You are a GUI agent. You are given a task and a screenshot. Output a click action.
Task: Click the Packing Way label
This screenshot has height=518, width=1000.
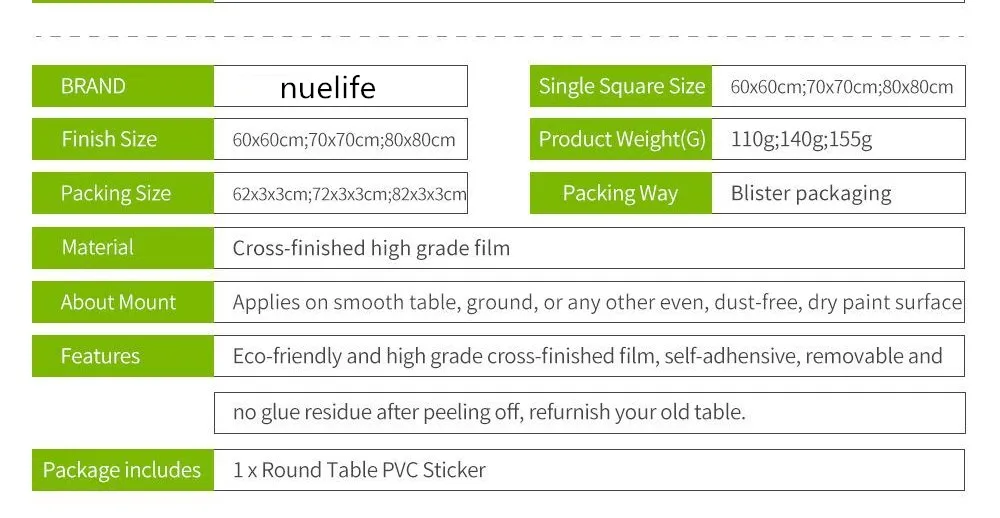coord(621,193)
